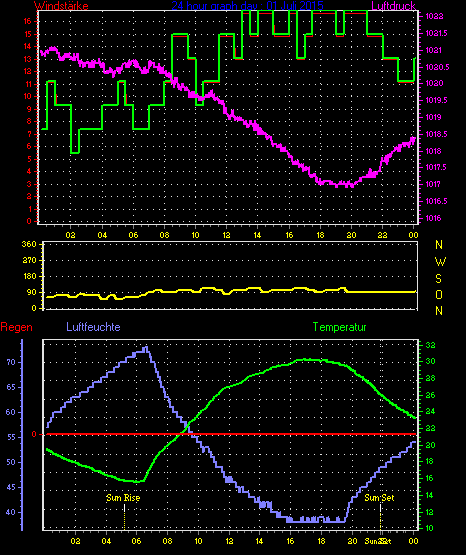Click the 1016.5 pressure axis value
Viewport: 466px width, 555px height.
tap(436, 201)
